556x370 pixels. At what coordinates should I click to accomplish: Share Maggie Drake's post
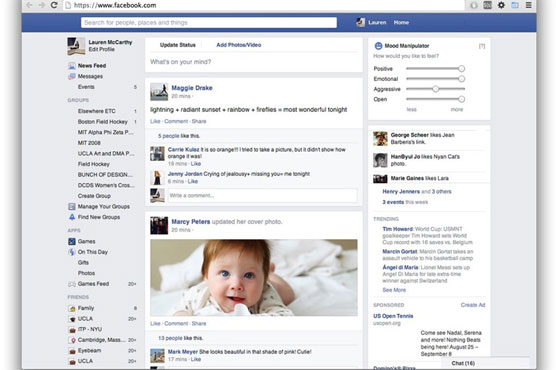tap(199, 121)
